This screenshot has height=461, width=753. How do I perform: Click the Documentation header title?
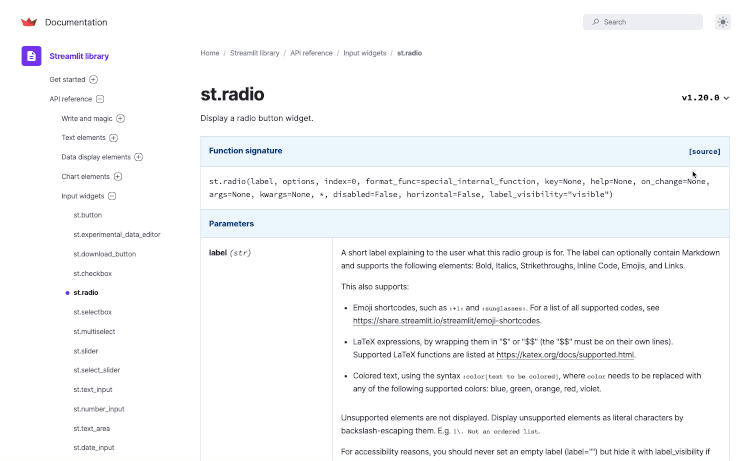coord(76,22)
